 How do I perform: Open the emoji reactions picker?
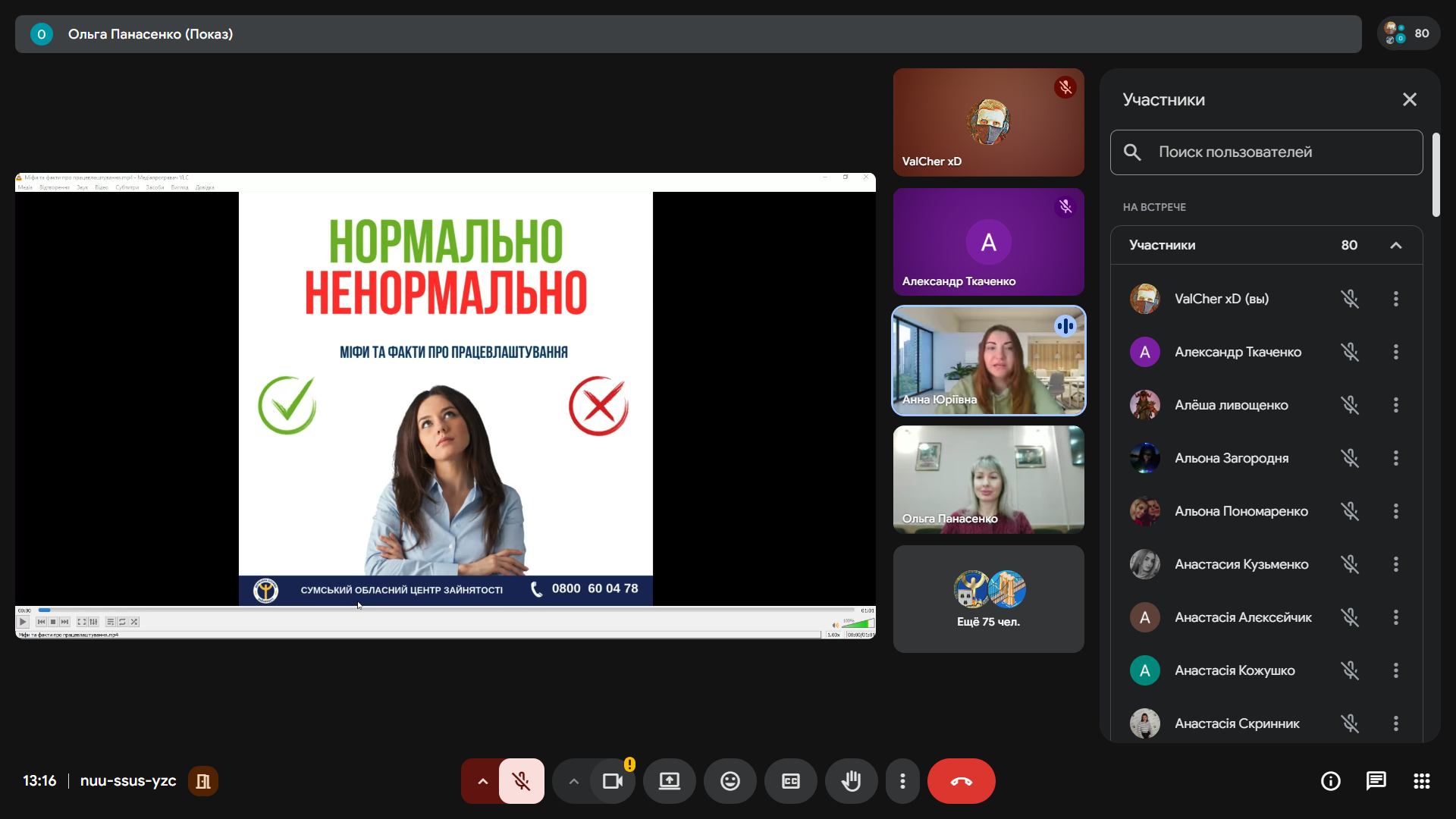point(730,781)
